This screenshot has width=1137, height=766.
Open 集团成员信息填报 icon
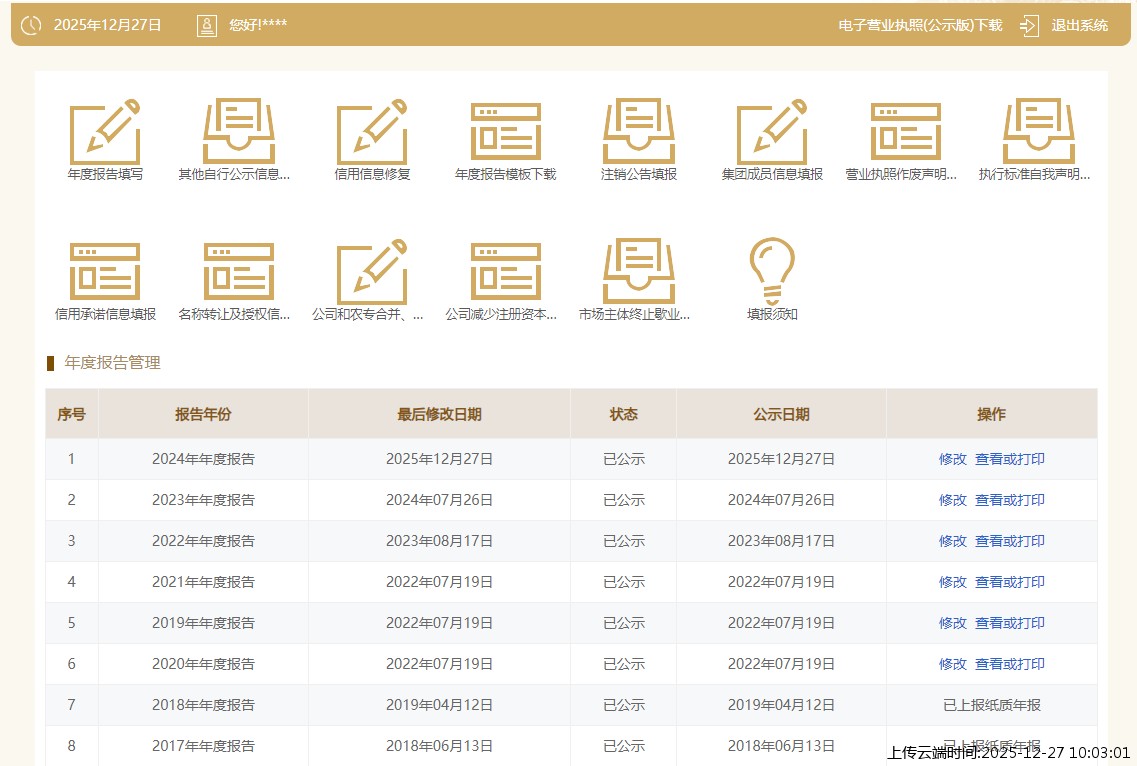tap(772, 133)
